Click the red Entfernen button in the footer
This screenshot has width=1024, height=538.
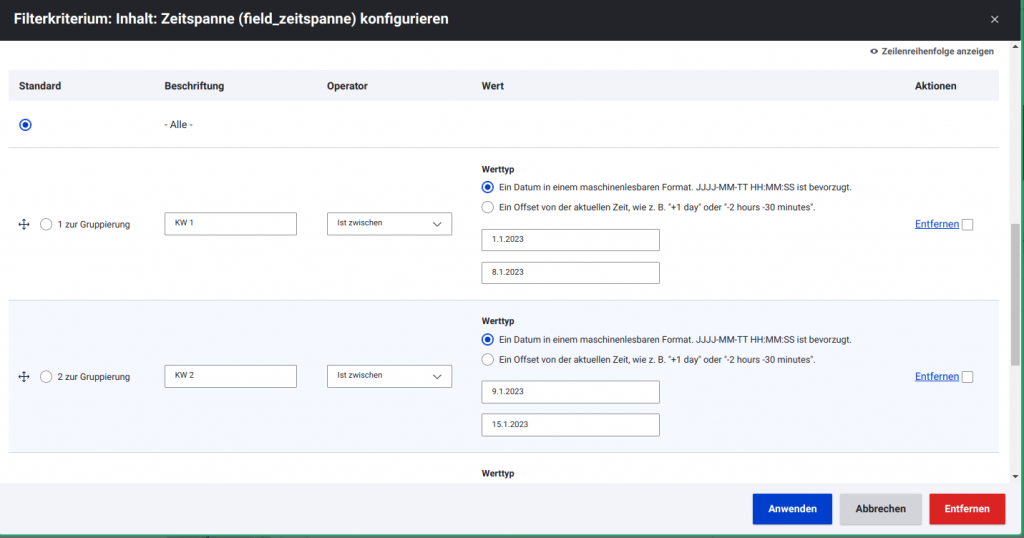pyautogui.click(x=966, y=509)
